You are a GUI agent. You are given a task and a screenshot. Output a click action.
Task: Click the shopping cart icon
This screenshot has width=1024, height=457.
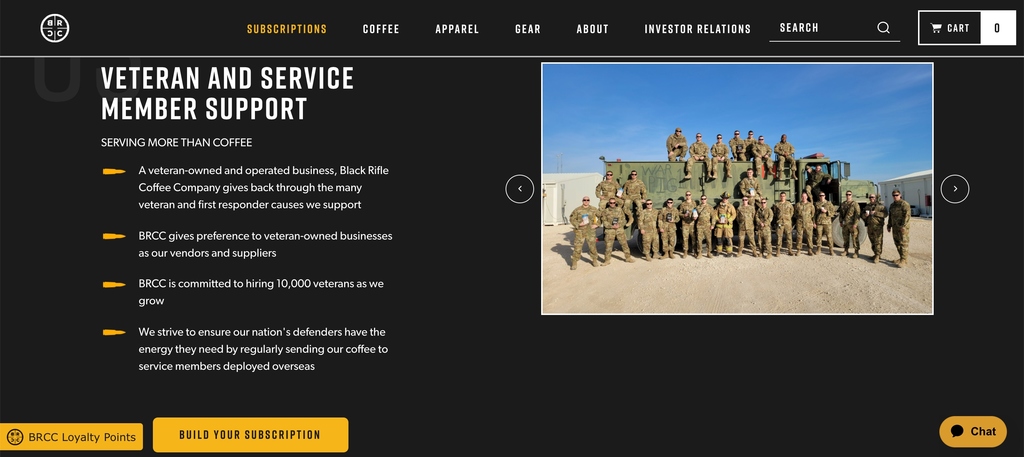[936, 28]
